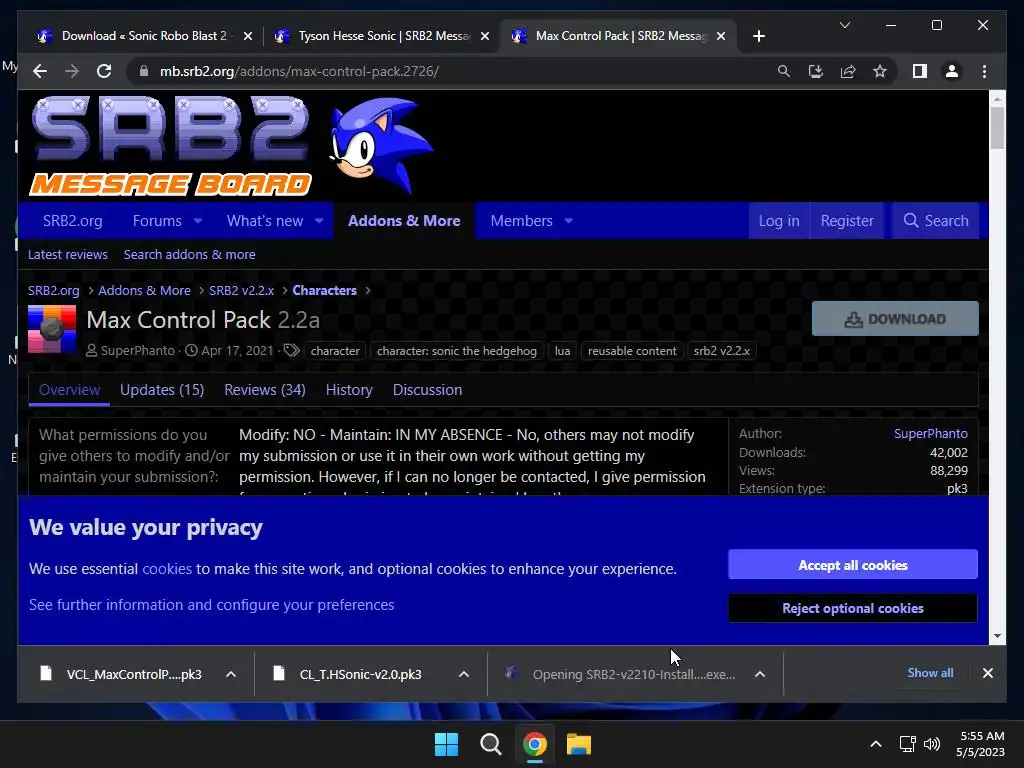
Task: Select Addons & More nav item
Action: point(404,221)
